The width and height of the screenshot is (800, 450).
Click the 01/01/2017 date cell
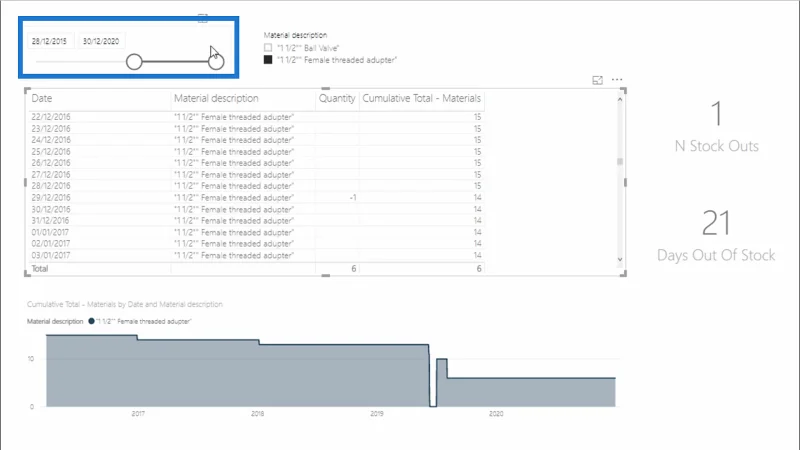[x=50, y=232]
